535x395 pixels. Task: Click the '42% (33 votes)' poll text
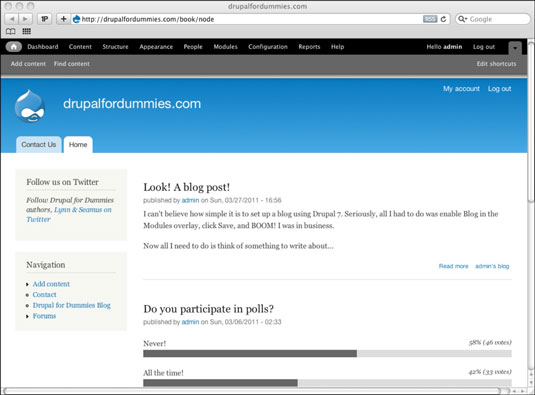(x=490, y=372)
